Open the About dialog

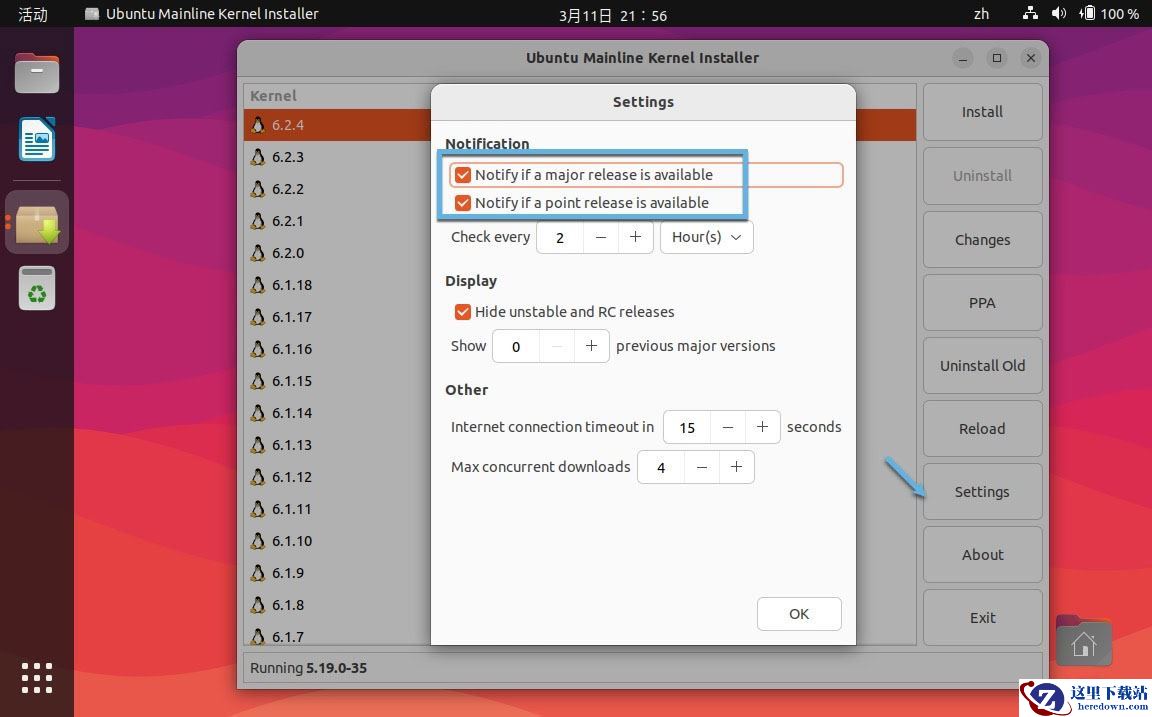982,555
